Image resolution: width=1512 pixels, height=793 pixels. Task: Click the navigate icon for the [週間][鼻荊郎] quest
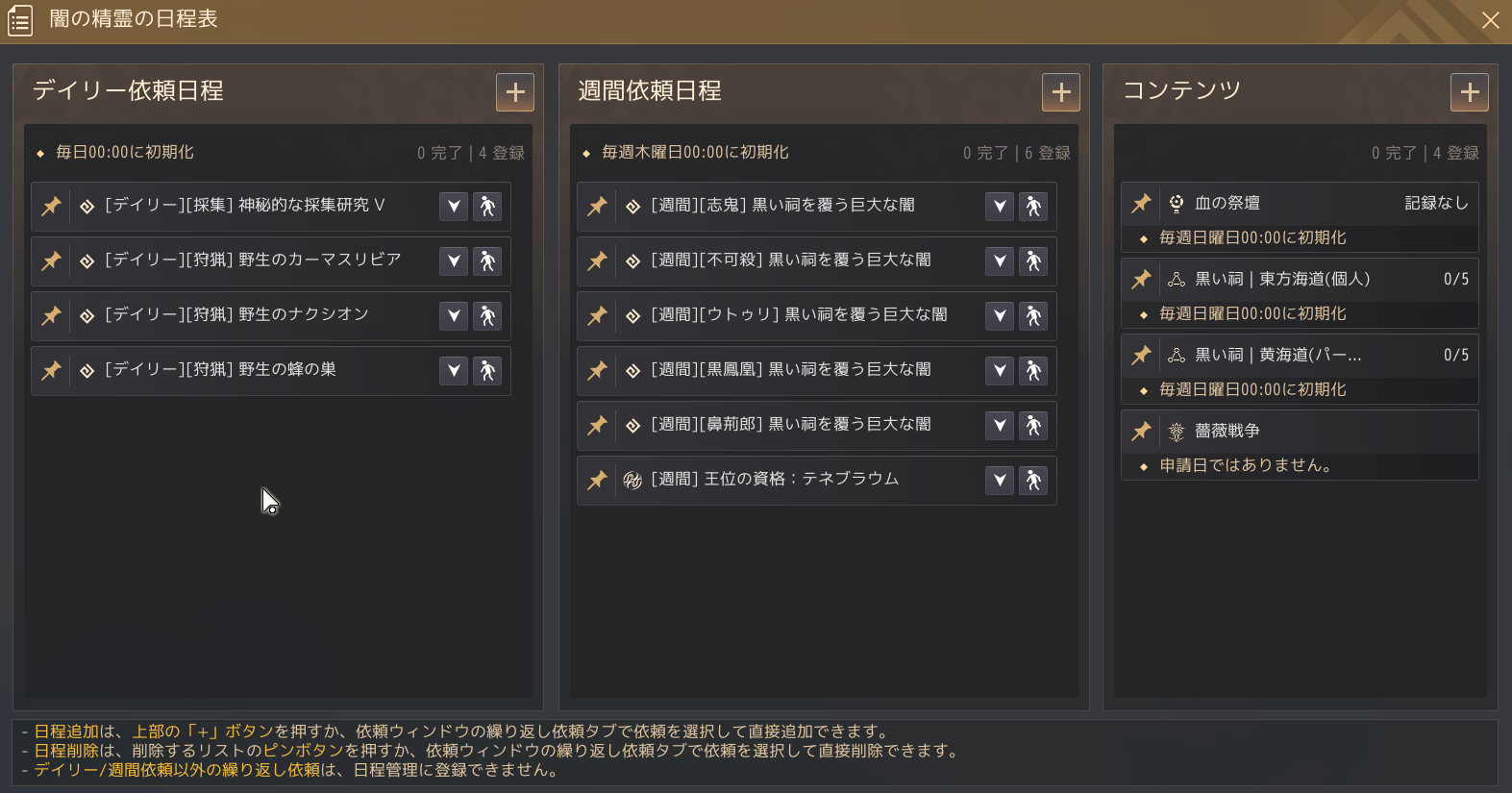coord(1033,426)
